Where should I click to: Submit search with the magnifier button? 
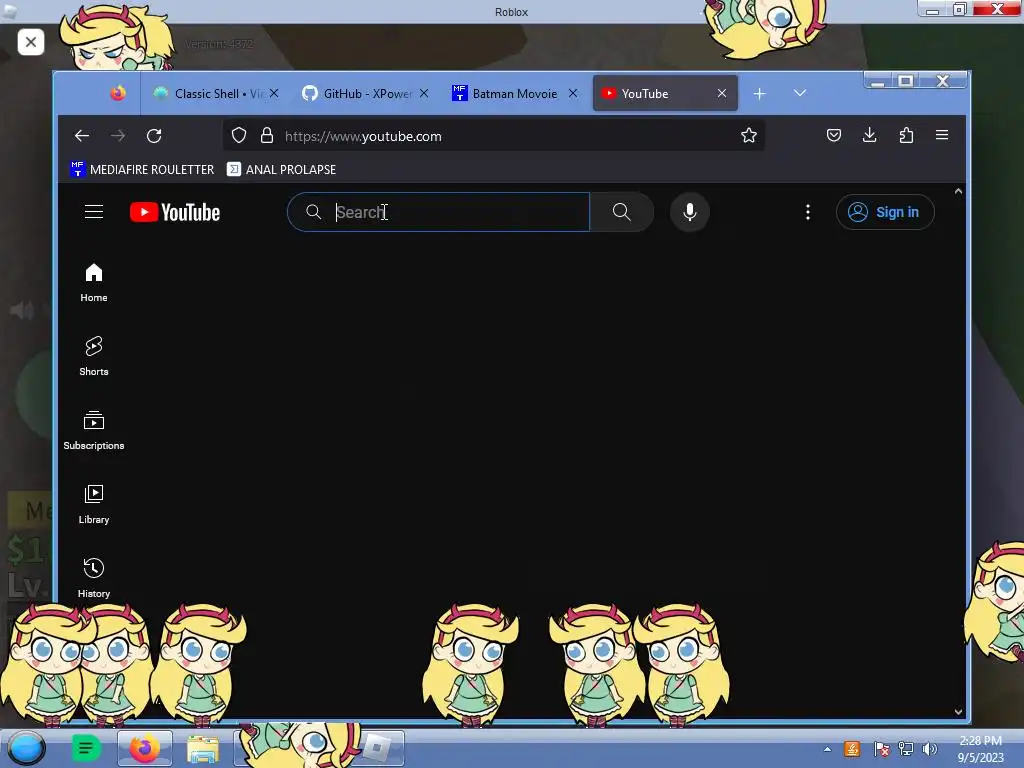click(x=622, y=212)
